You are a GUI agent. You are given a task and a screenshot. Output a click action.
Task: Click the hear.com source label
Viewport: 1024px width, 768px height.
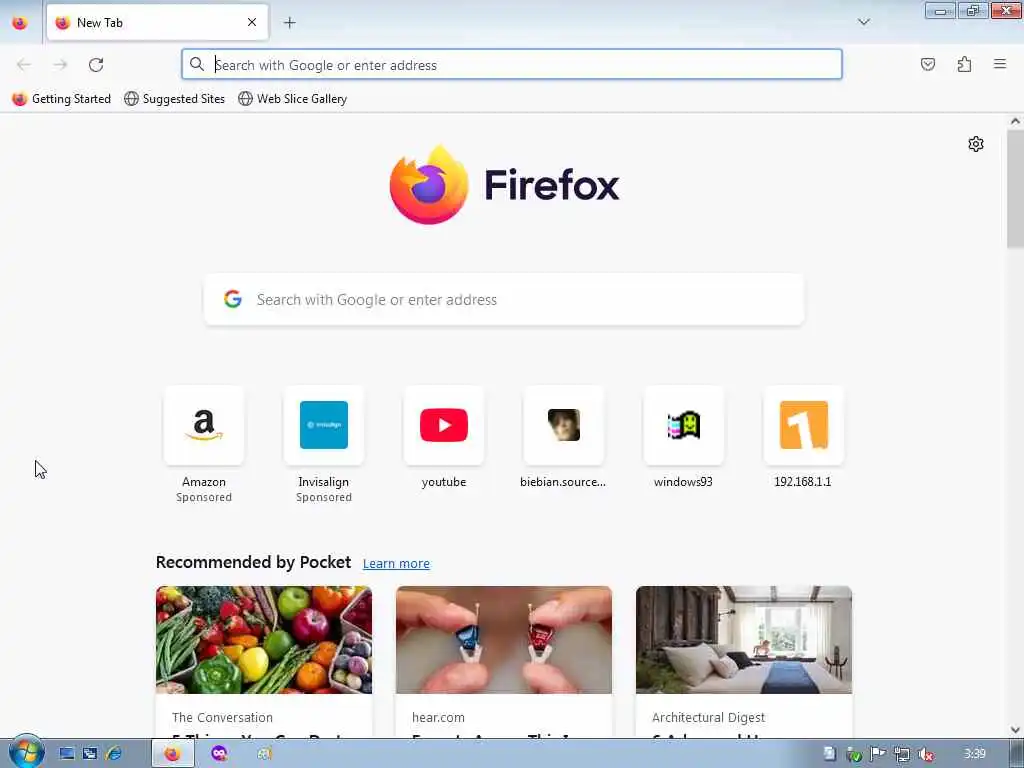tap(438, 717)
